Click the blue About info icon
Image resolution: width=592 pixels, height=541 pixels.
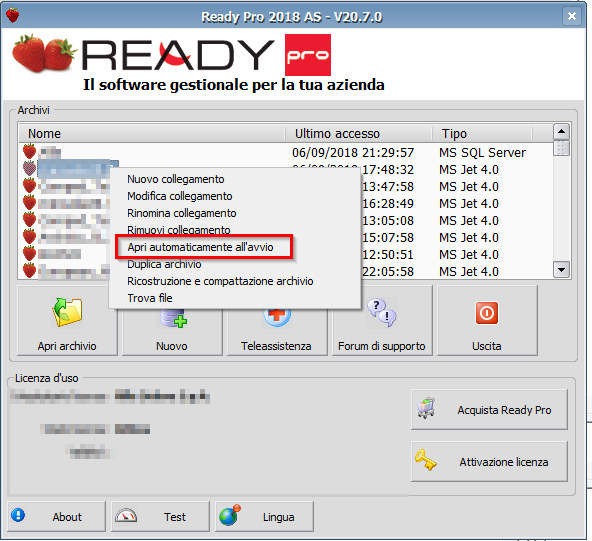tap(18, 515)
